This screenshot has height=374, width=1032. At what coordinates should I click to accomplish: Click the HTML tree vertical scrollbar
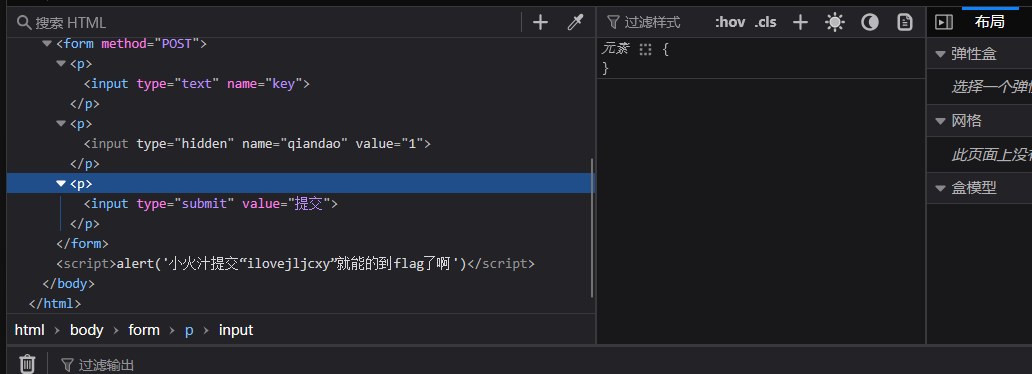[592, 228]
